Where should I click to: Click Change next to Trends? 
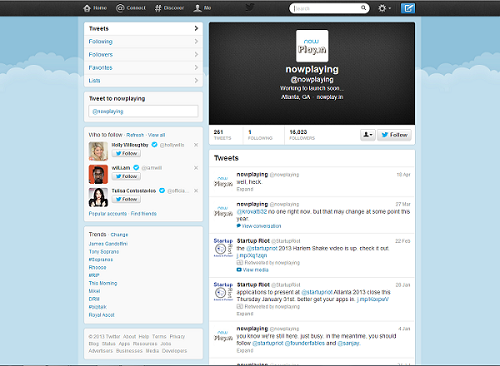pyautogui.click(x=119, y=235)
